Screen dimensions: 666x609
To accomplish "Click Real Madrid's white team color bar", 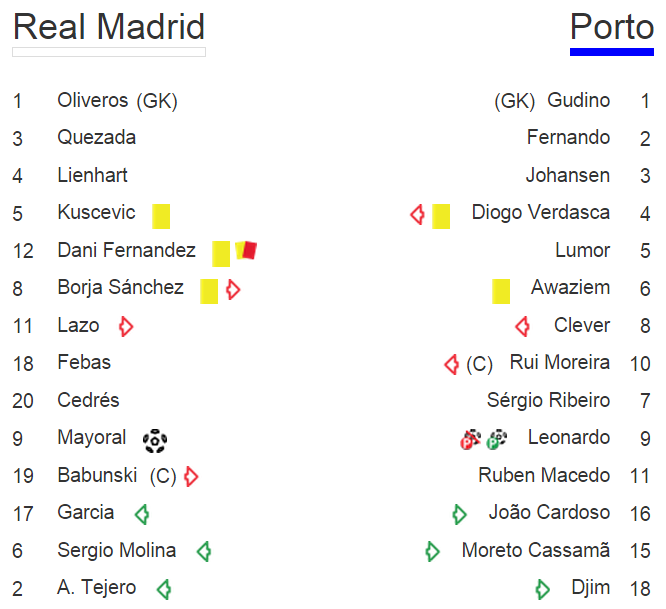I will 109,52.
